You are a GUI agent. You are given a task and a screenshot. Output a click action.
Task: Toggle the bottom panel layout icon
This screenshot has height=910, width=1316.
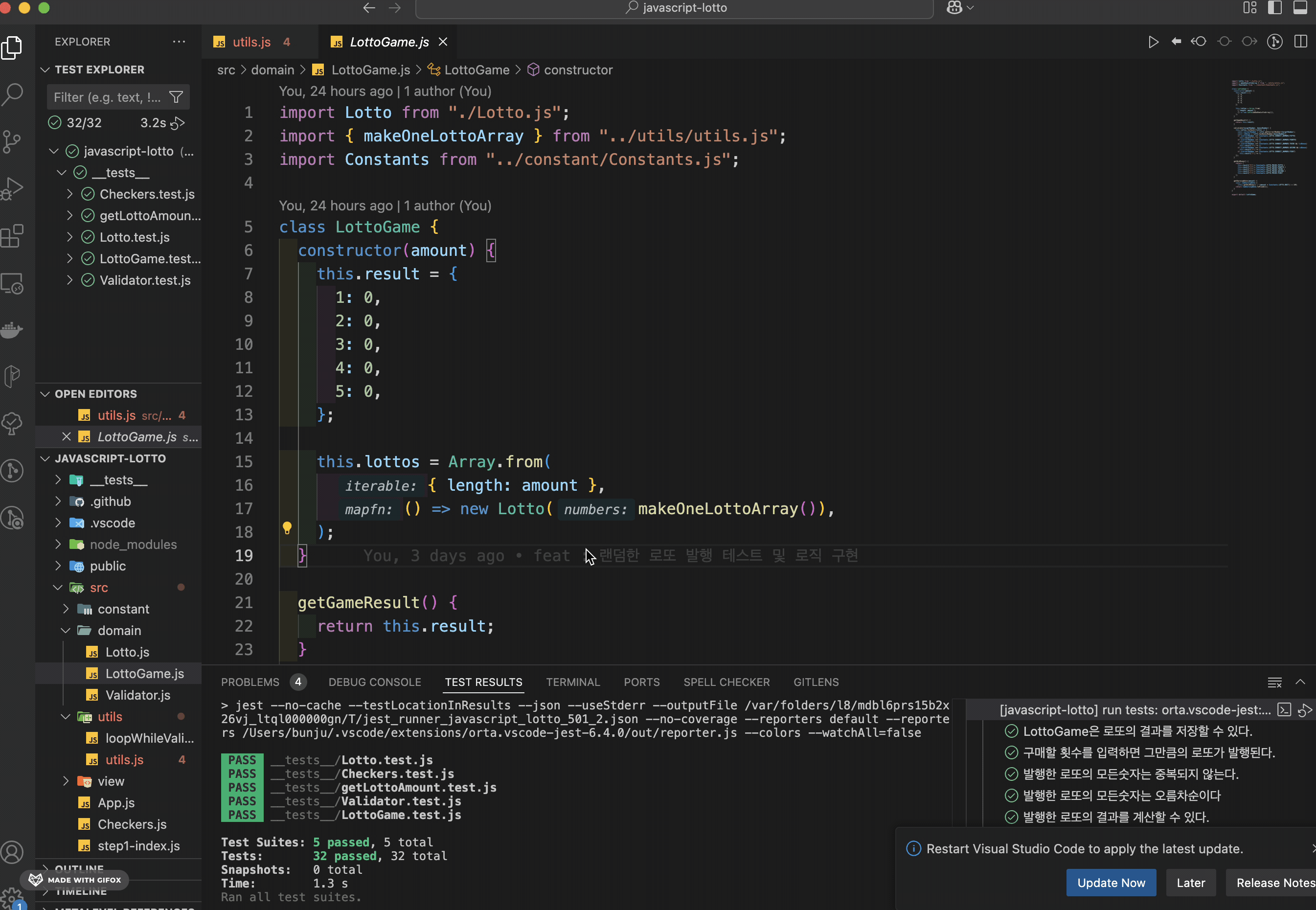[1299, 7]
